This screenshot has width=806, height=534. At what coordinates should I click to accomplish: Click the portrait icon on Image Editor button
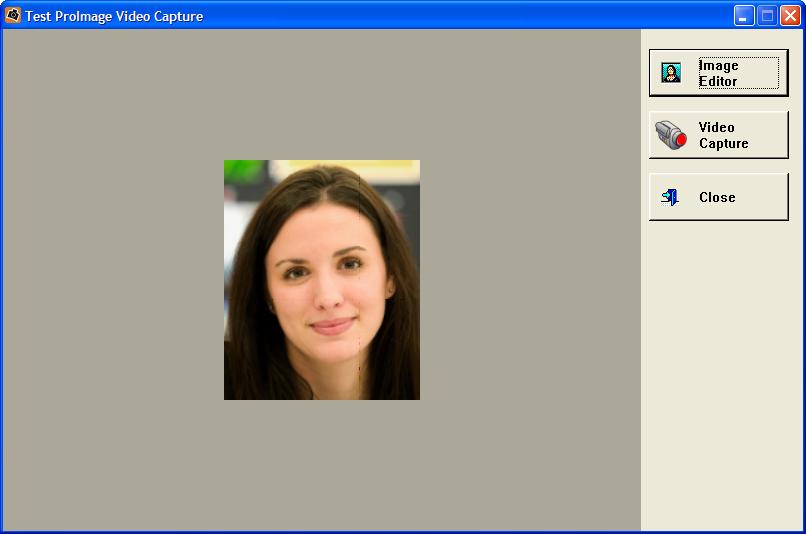[x=671, y=73]
